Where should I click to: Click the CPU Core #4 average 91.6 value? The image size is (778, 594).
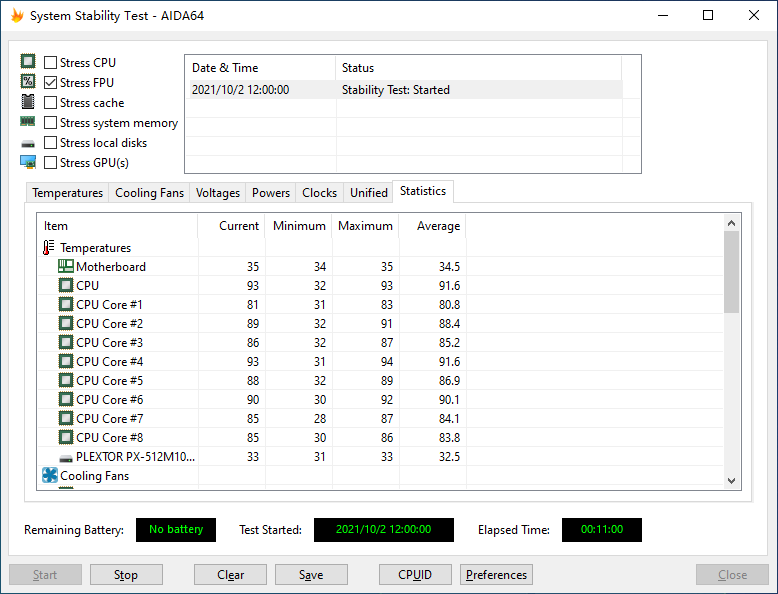(x=449, y=362)
